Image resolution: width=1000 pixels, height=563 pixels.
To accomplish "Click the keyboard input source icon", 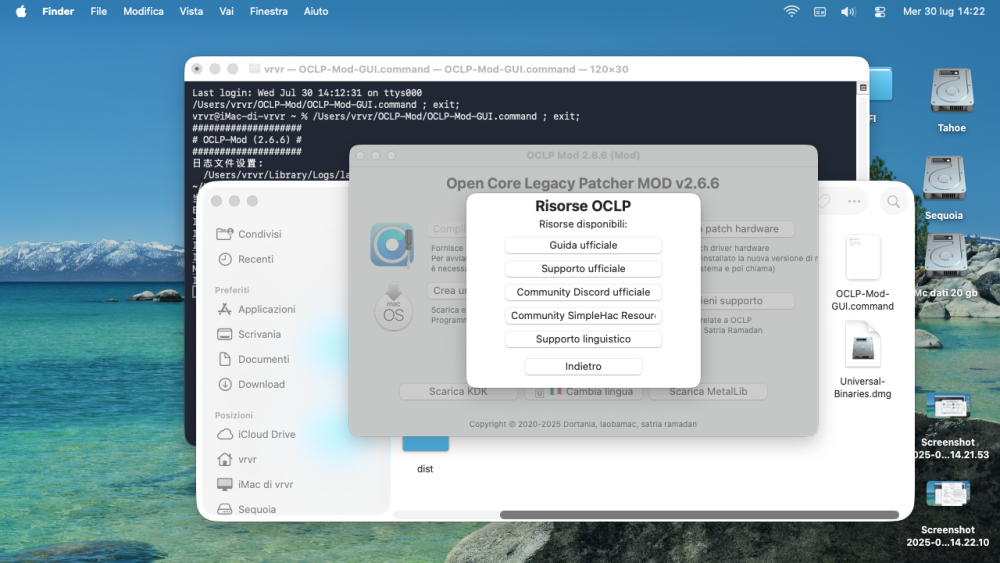I will tap(820, 11).
